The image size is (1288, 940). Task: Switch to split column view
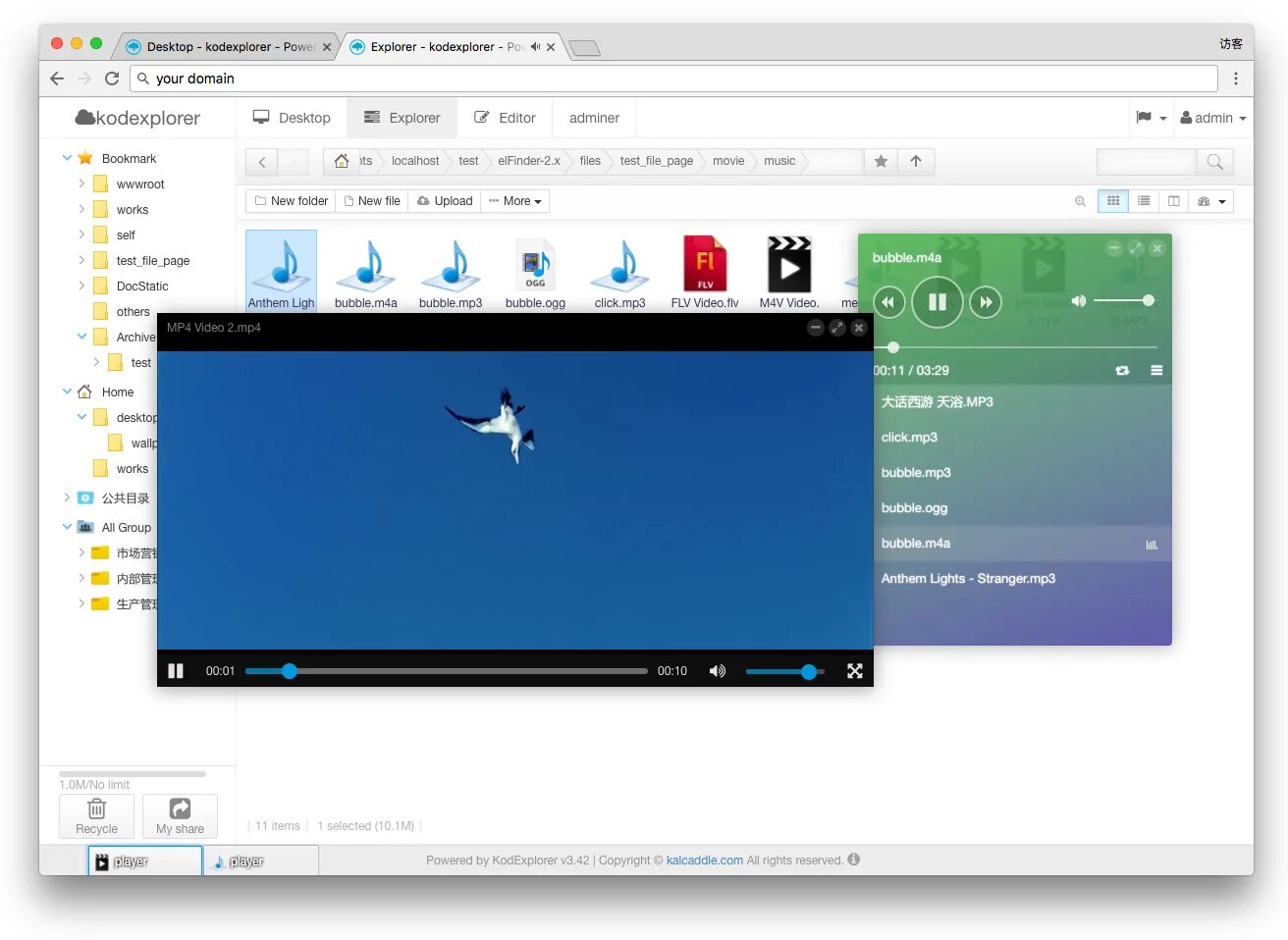[x=1173, y=201]
